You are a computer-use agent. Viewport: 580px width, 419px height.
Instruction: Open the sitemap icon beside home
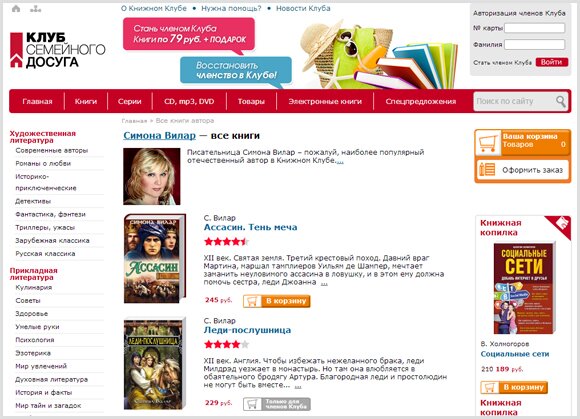36,9
